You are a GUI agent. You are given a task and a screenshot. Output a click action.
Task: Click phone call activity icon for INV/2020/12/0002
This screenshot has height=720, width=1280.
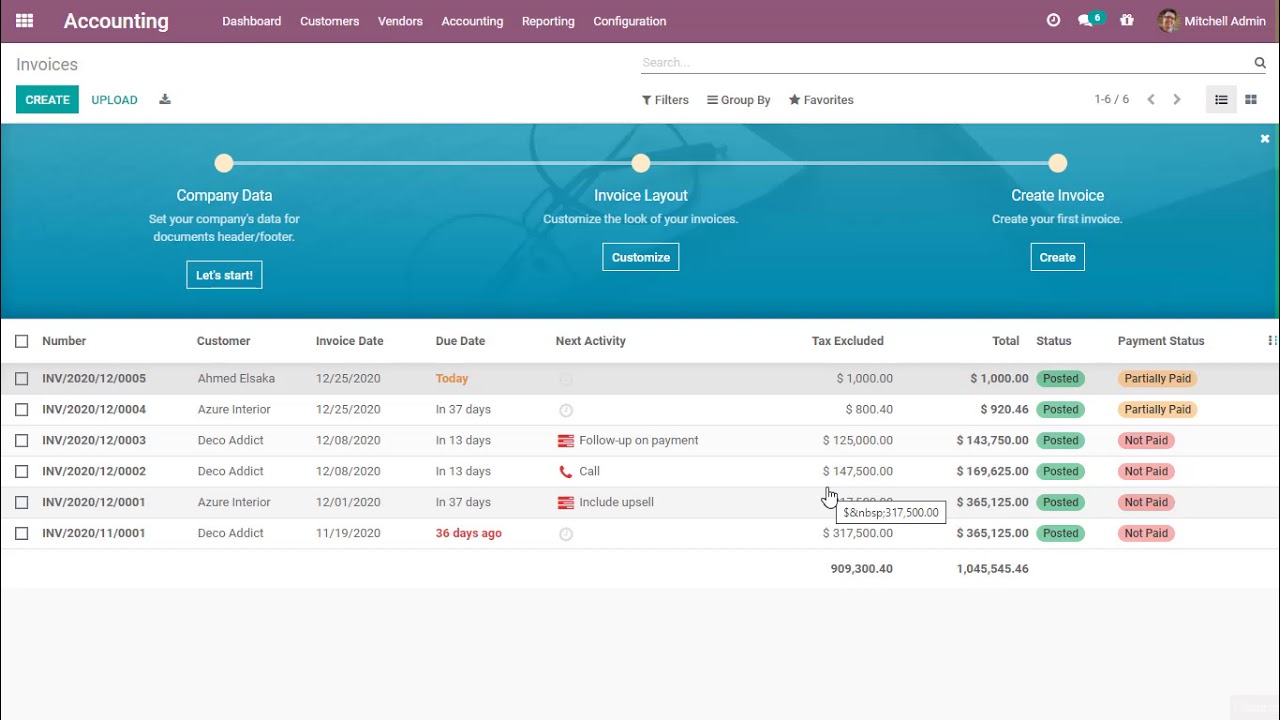(x=566, y=471)
